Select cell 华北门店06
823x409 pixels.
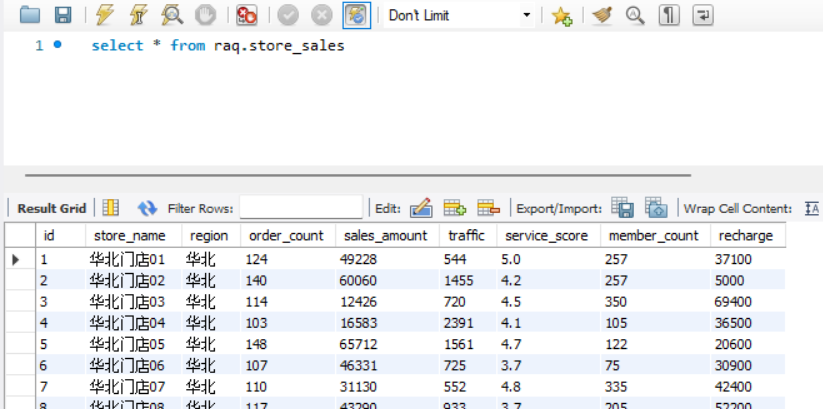pyautogui.click(x=133, y=365)
